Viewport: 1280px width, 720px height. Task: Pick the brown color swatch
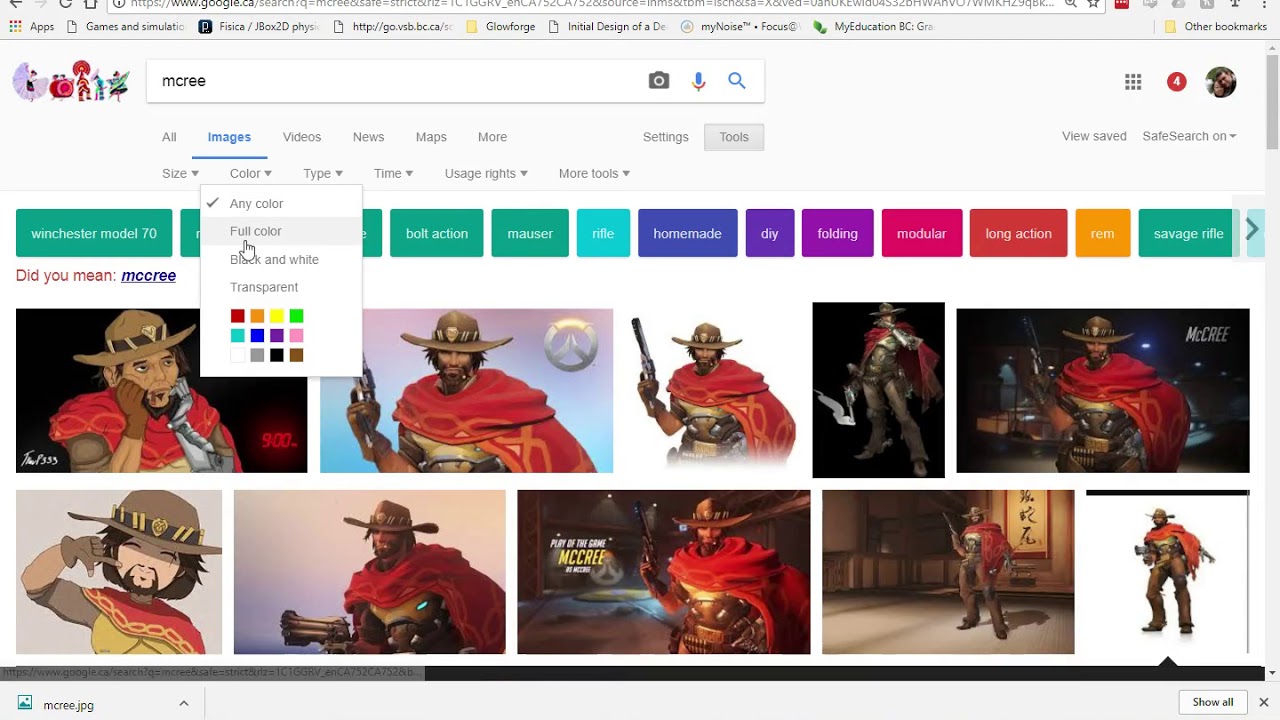coord(296,355)
